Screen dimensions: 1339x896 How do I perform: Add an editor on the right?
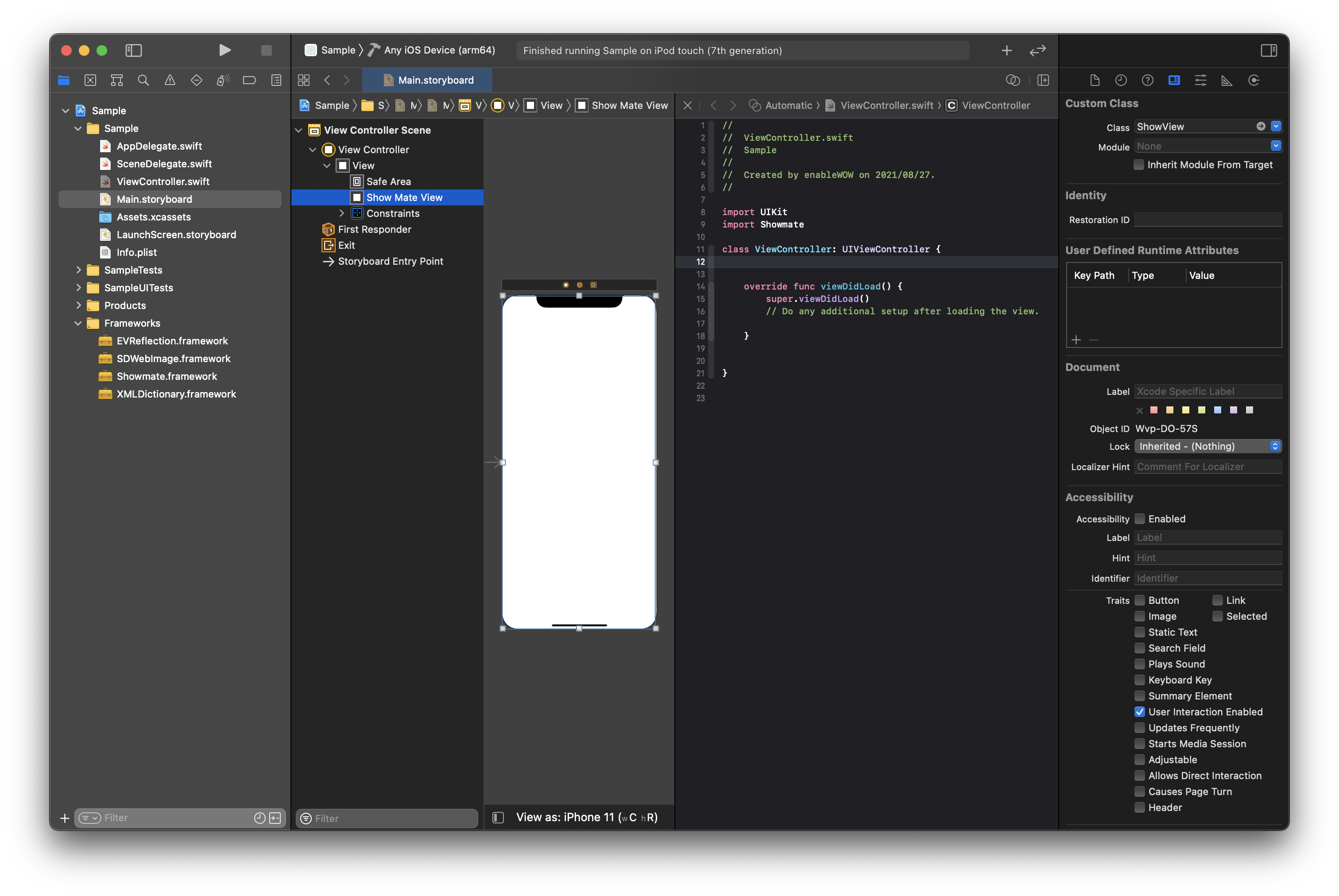1043,80
